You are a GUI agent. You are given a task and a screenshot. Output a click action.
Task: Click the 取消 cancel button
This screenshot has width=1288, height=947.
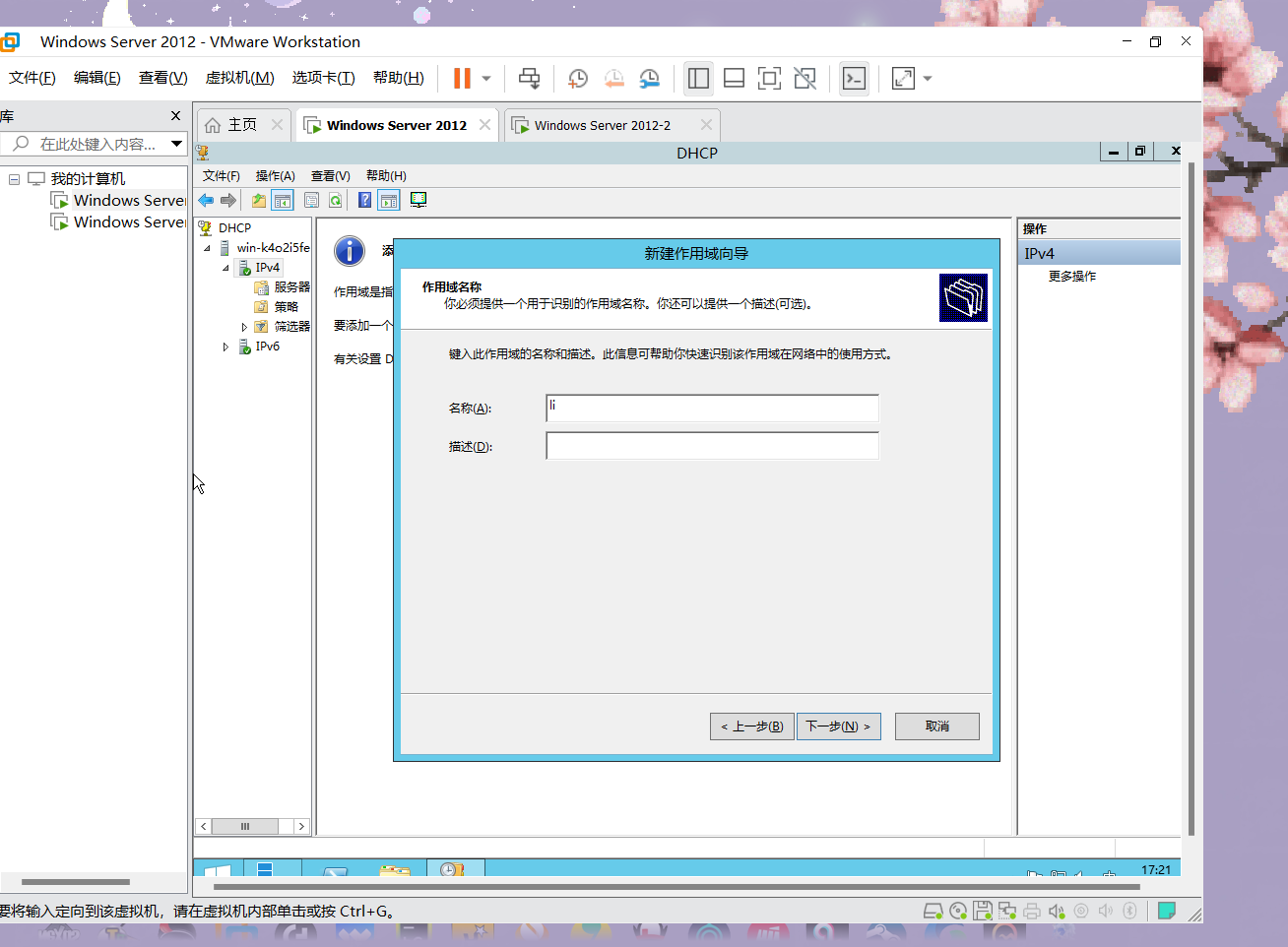(x=937, y=726)
